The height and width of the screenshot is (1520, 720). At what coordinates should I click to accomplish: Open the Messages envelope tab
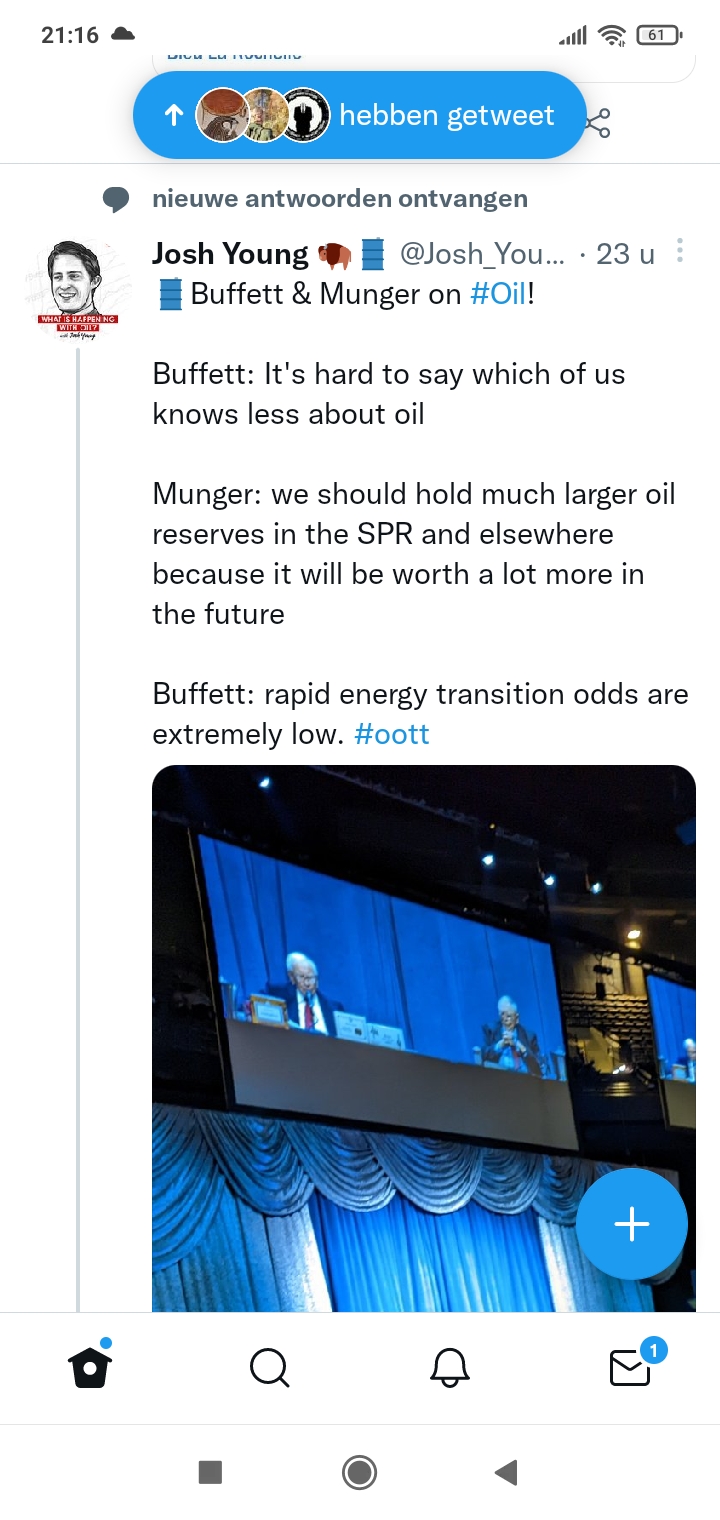[632, 1364]
